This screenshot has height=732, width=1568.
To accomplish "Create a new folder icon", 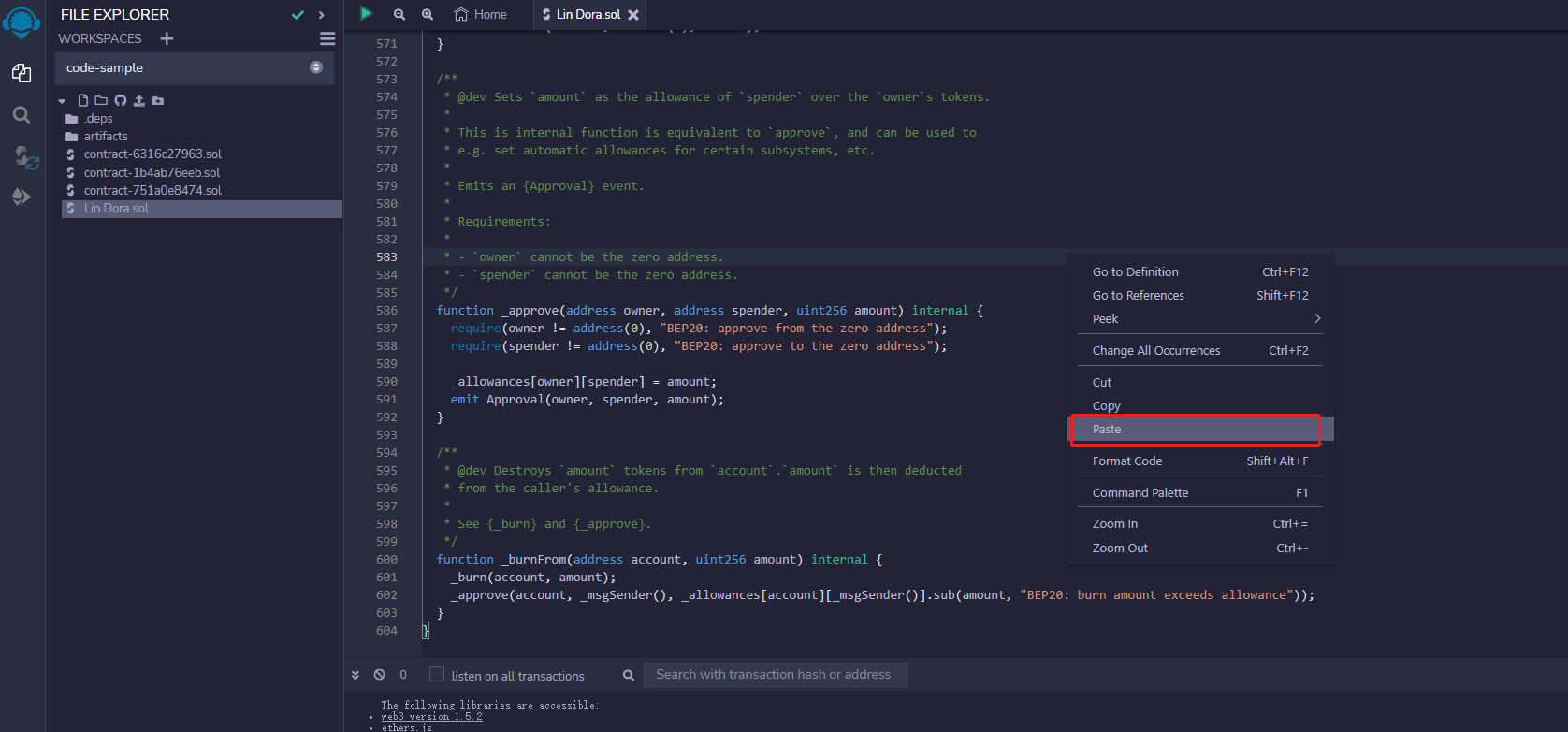I will pyautogui.click(x=101, y=100).
